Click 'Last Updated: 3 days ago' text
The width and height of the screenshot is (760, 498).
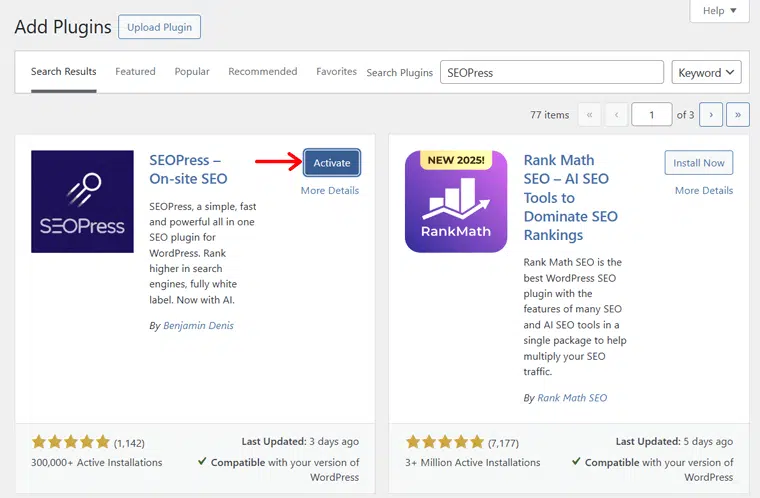[300, 442]
